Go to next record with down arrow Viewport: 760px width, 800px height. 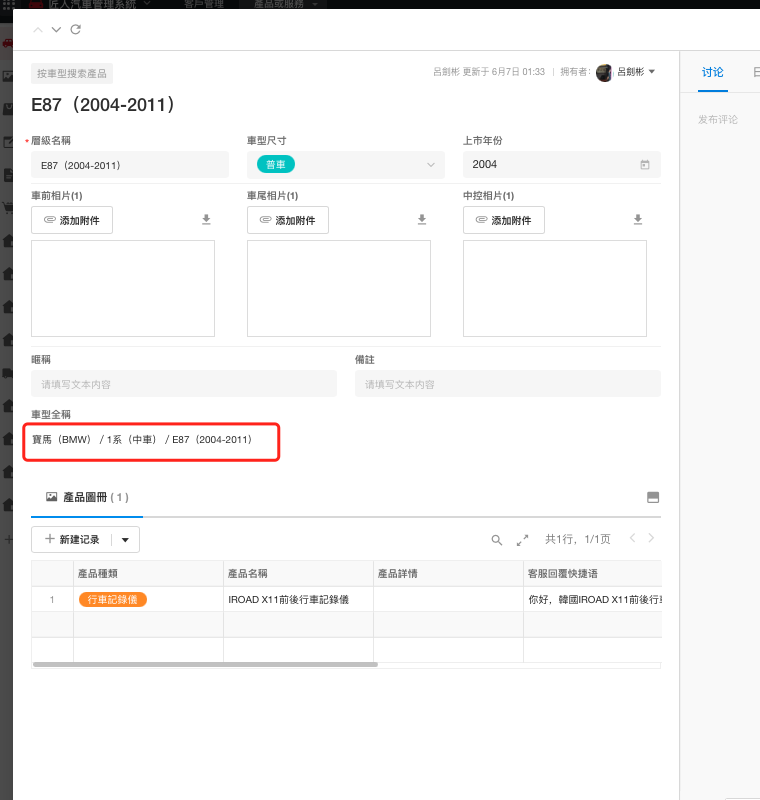(56, 30)
